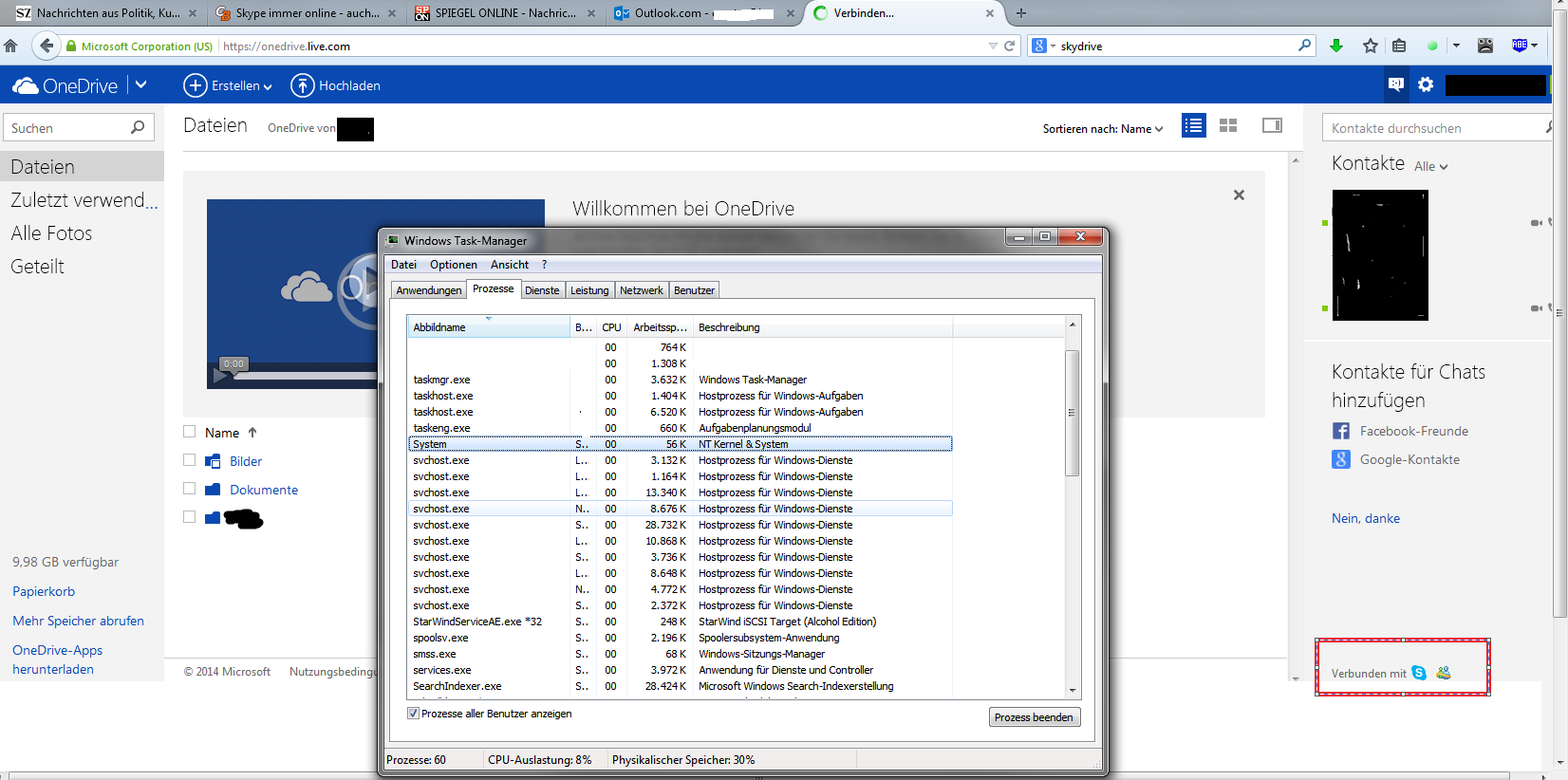This screenshot has height=780, width=1568.
Task: Reload the page with the refresh icon
Action: (1010, 46)
